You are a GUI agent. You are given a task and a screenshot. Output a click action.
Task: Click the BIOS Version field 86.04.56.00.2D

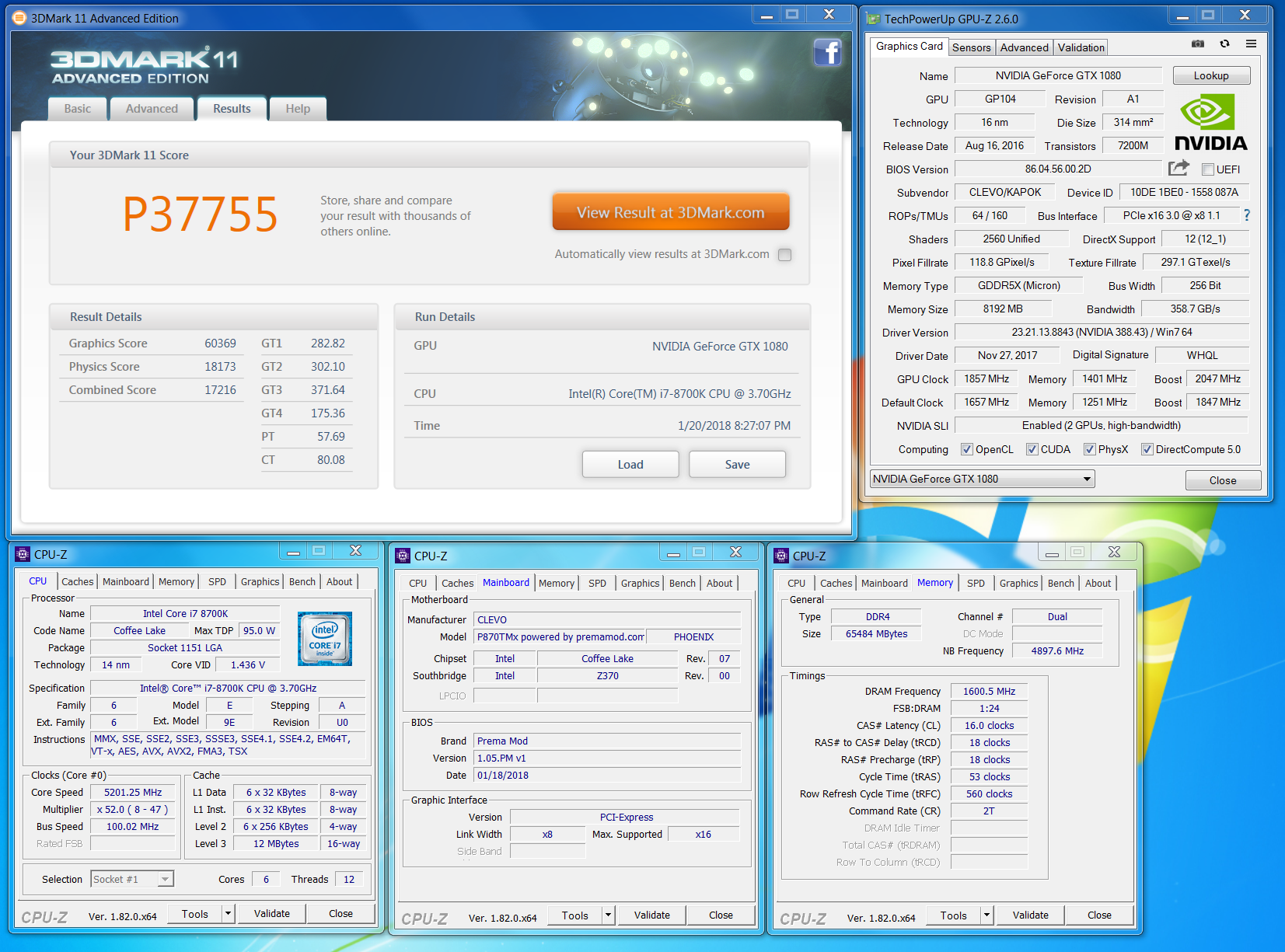[1058, 169]
